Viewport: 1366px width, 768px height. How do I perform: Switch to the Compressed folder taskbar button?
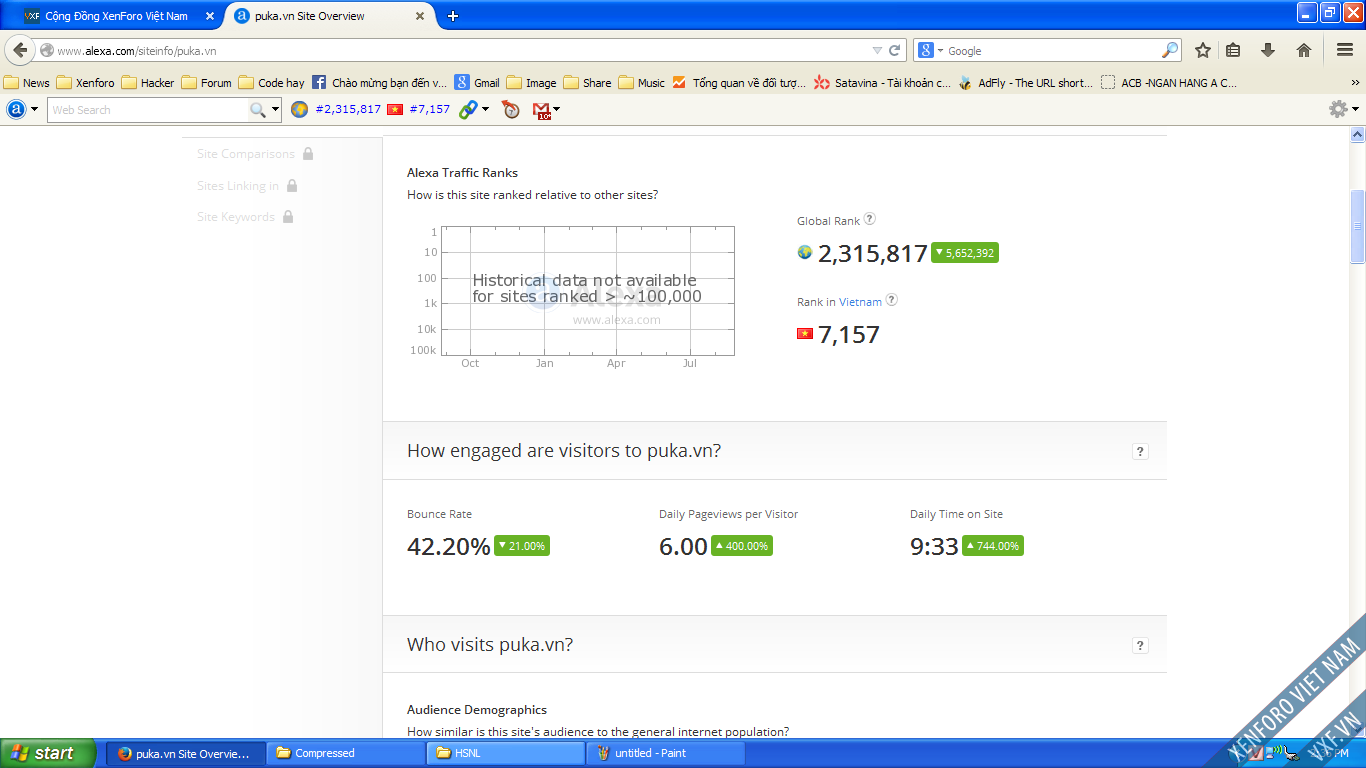(346, 753)
